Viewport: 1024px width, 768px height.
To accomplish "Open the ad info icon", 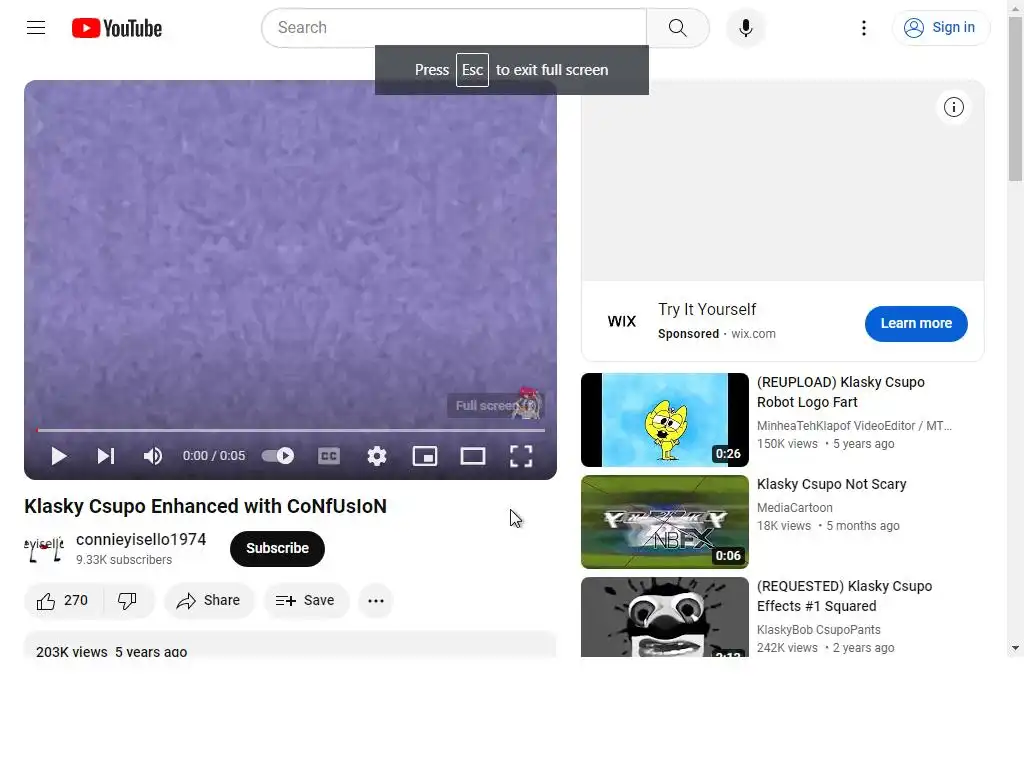I will pyautogui.click(x=953, y=107).
